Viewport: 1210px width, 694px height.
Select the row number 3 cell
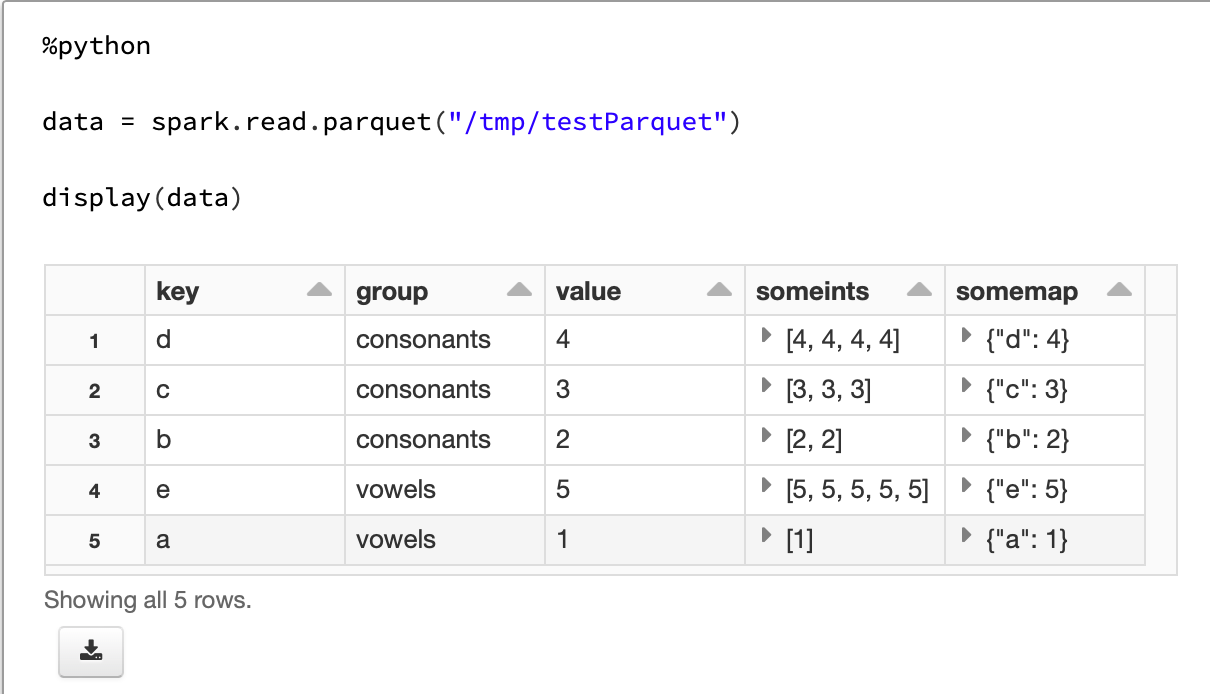point(94,440)
